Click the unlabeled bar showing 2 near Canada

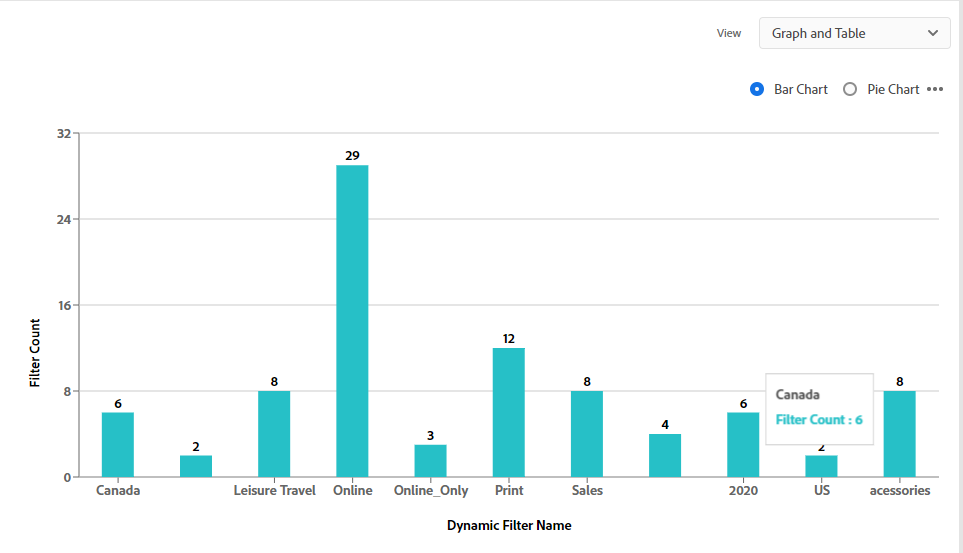[x=196, y=466]
